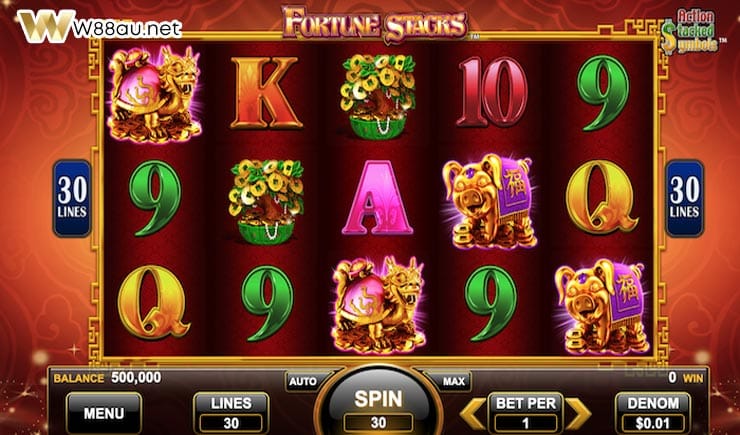Open the MENU button
This screenshot has height=435, width=740.
point(104,413)
